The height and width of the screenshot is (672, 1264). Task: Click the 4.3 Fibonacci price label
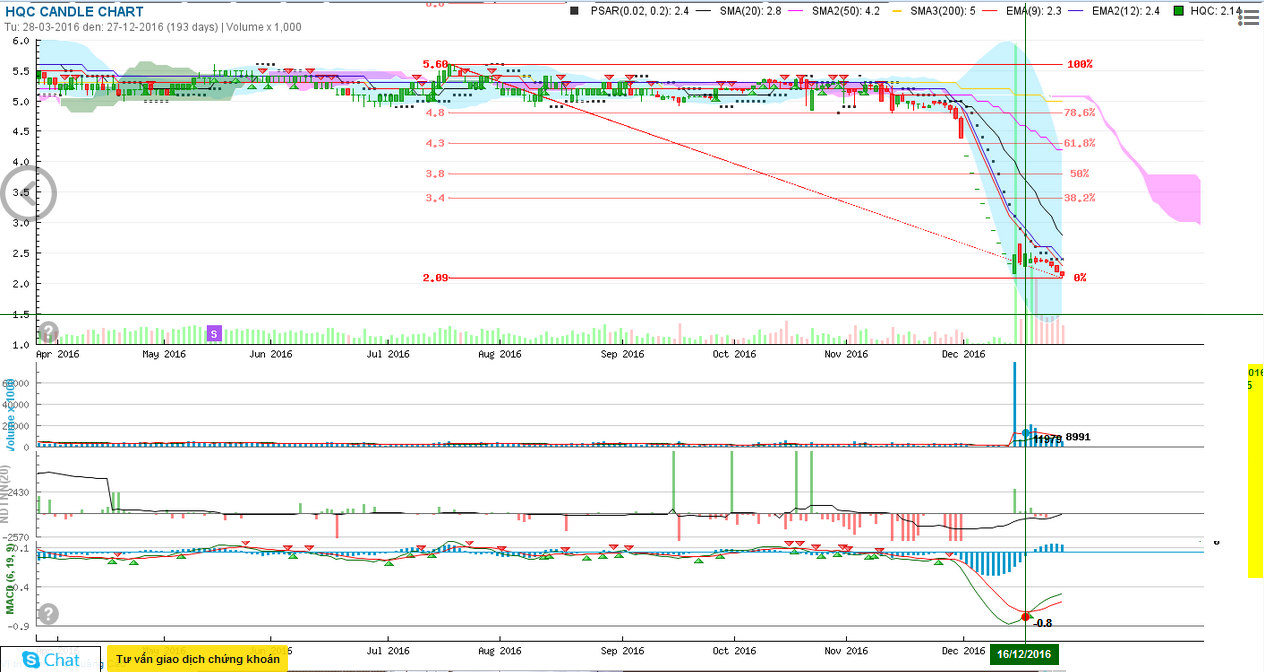click(435, 143)
